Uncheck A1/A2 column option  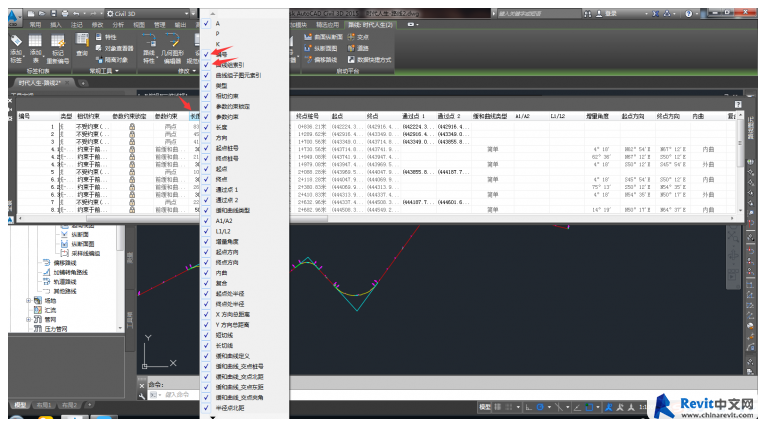[x=207, y=221]
